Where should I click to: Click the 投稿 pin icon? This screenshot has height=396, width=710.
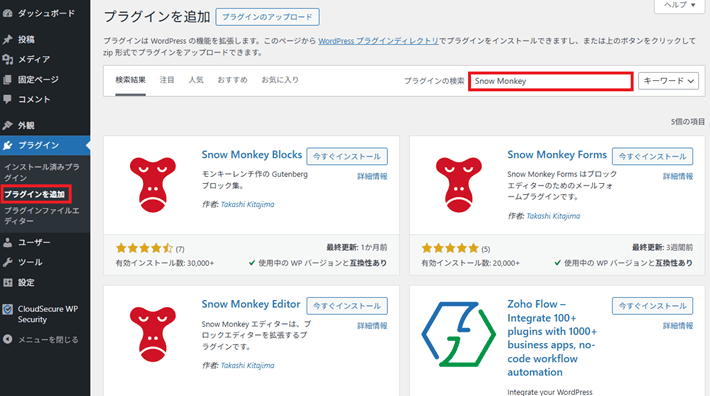point(8,39)
